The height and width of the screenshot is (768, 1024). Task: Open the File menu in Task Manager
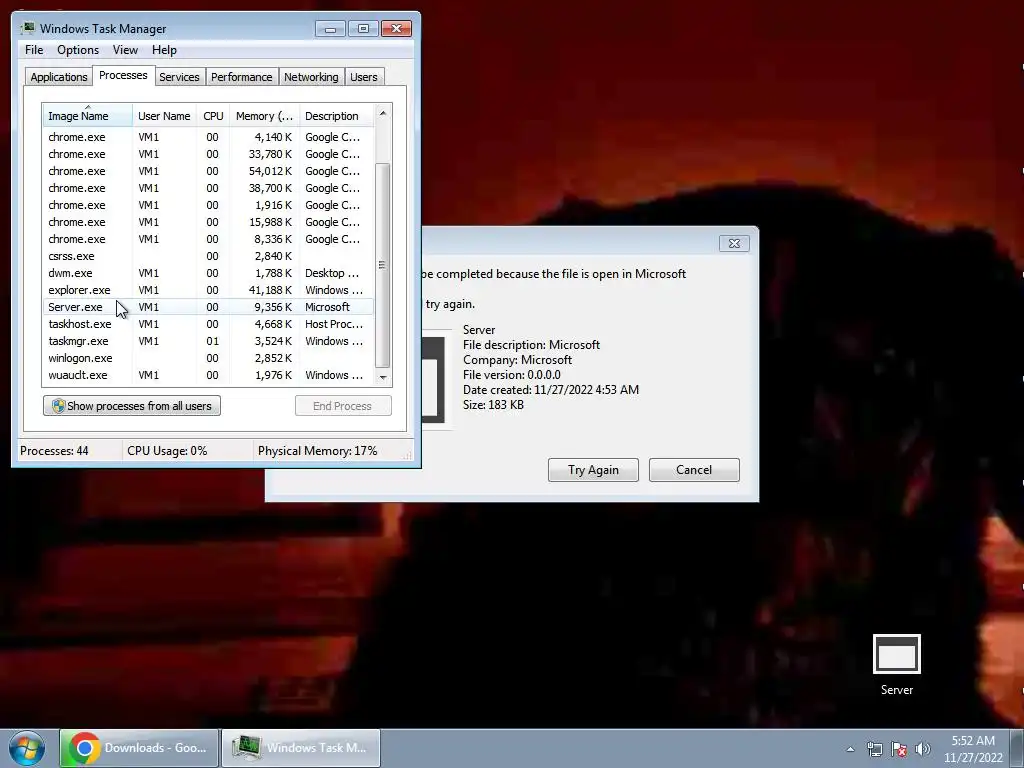(x=34, y=50)
